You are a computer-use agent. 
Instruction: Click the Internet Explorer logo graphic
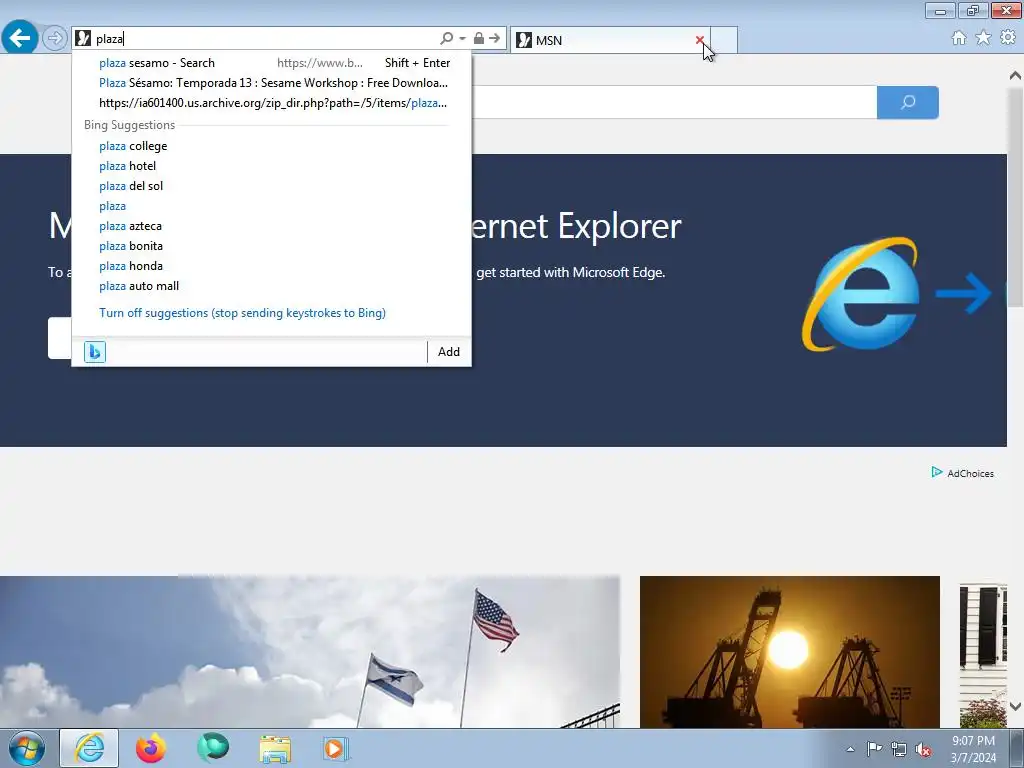[x=861, y=294]
